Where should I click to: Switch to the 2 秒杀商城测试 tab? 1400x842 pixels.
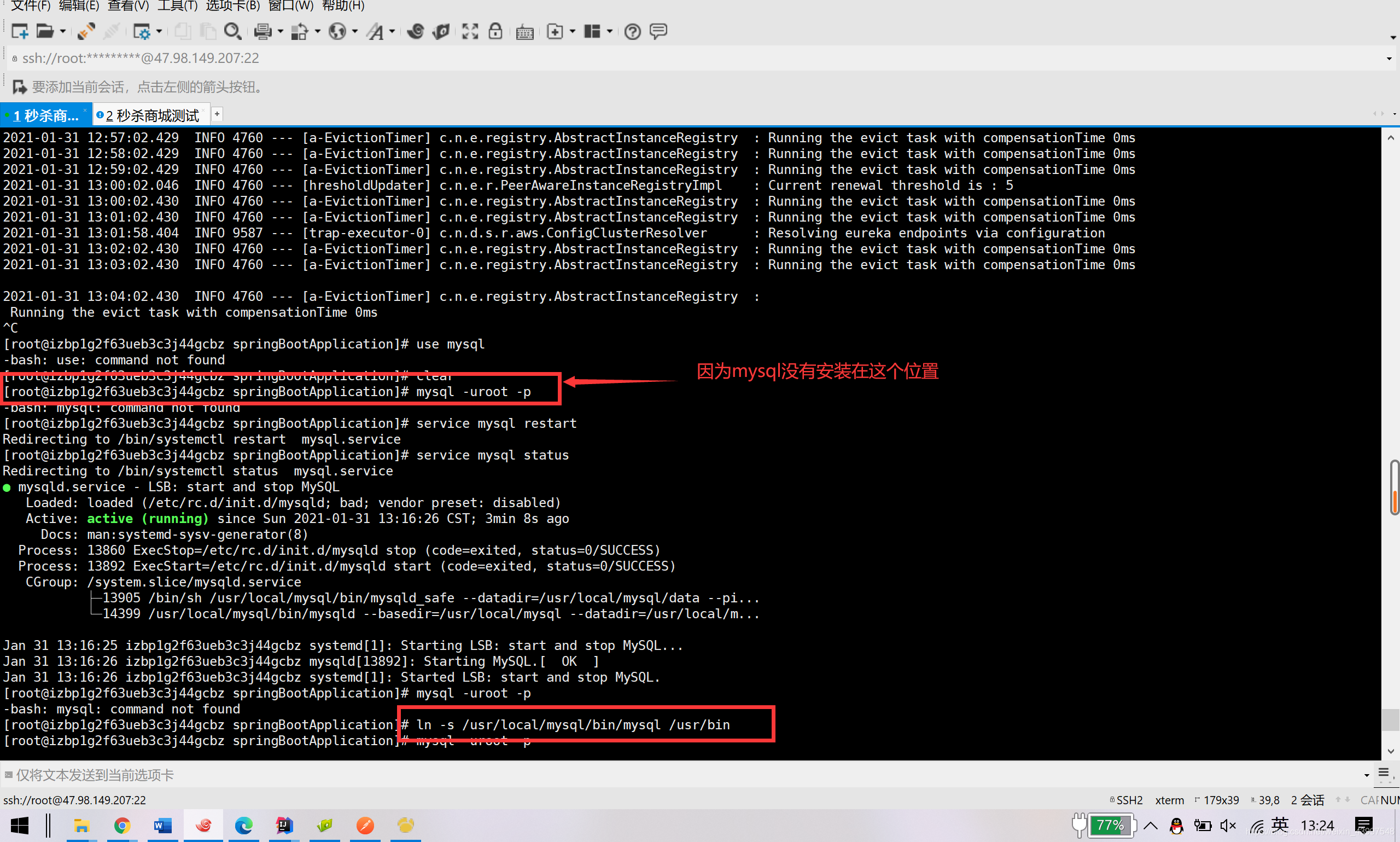[x=152, y=116]
